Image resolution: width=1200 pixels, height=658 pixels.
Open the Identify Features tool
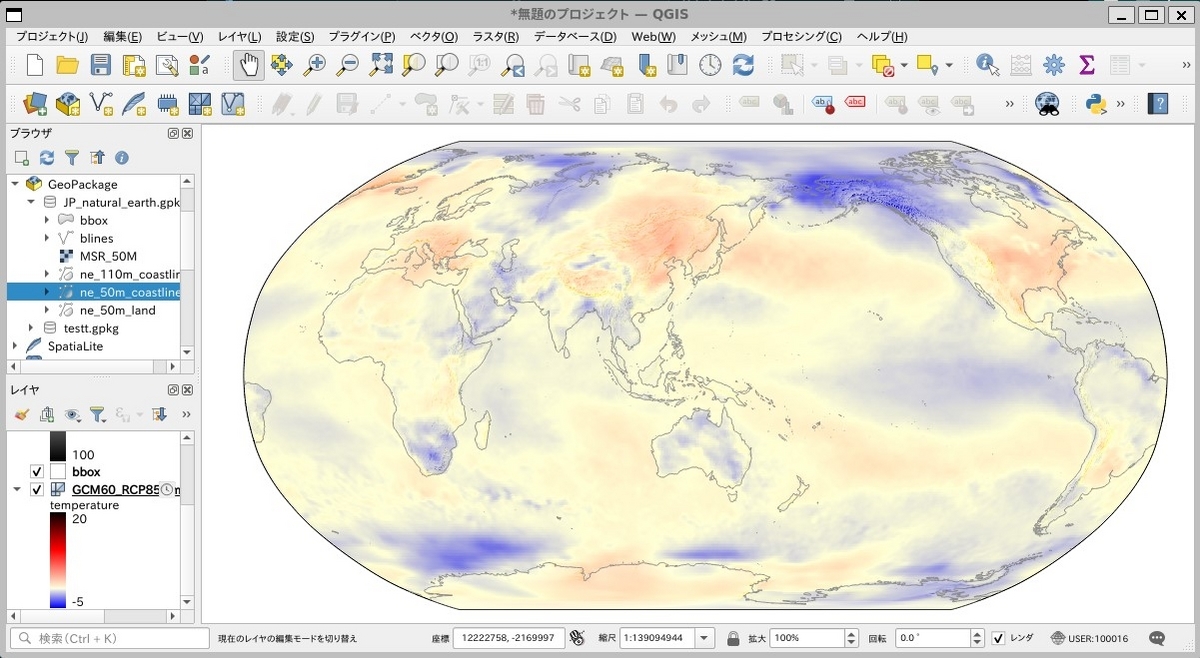(x=988, y=65)
